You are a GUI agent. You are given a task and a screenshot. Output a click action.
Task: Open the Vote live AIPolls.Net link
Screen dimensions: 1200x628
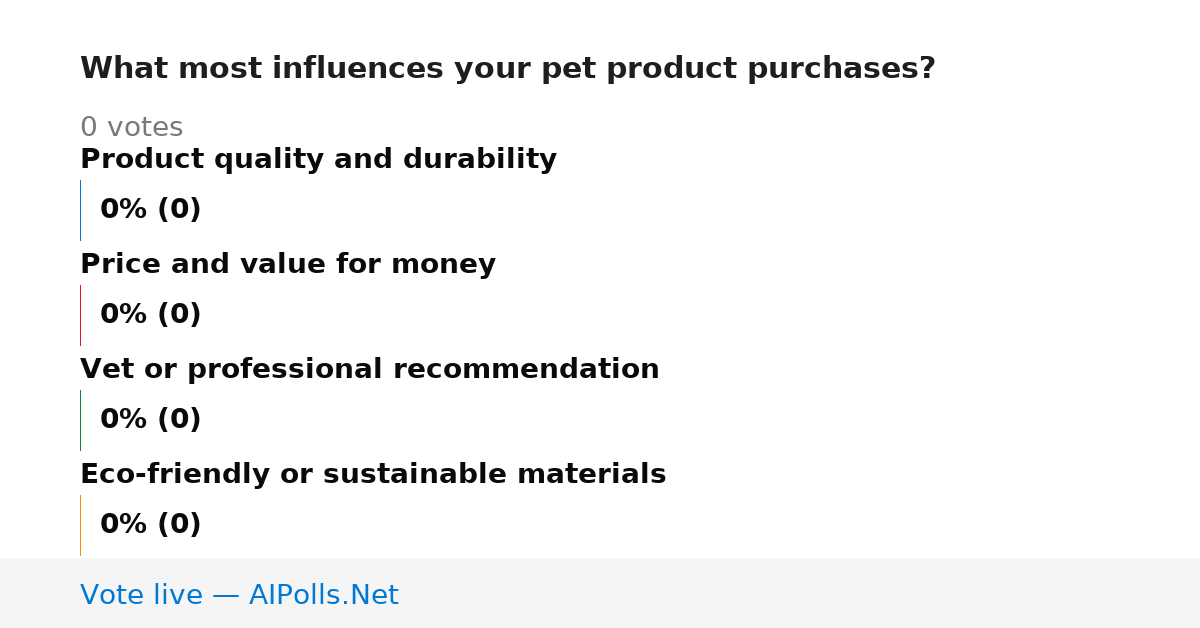pos(239,596)
